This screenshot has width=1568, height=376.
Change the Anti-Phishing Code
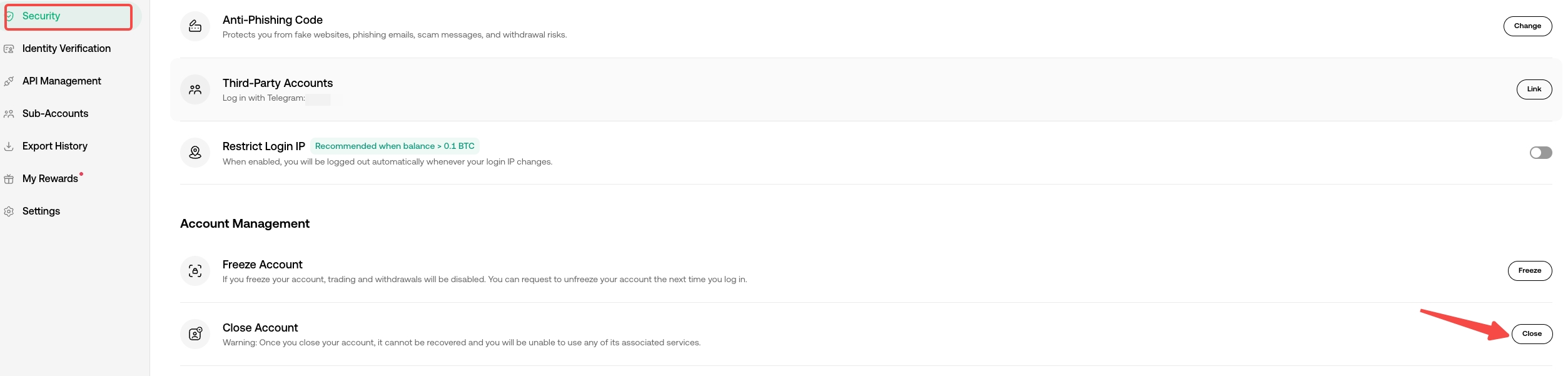[1527, 26]
